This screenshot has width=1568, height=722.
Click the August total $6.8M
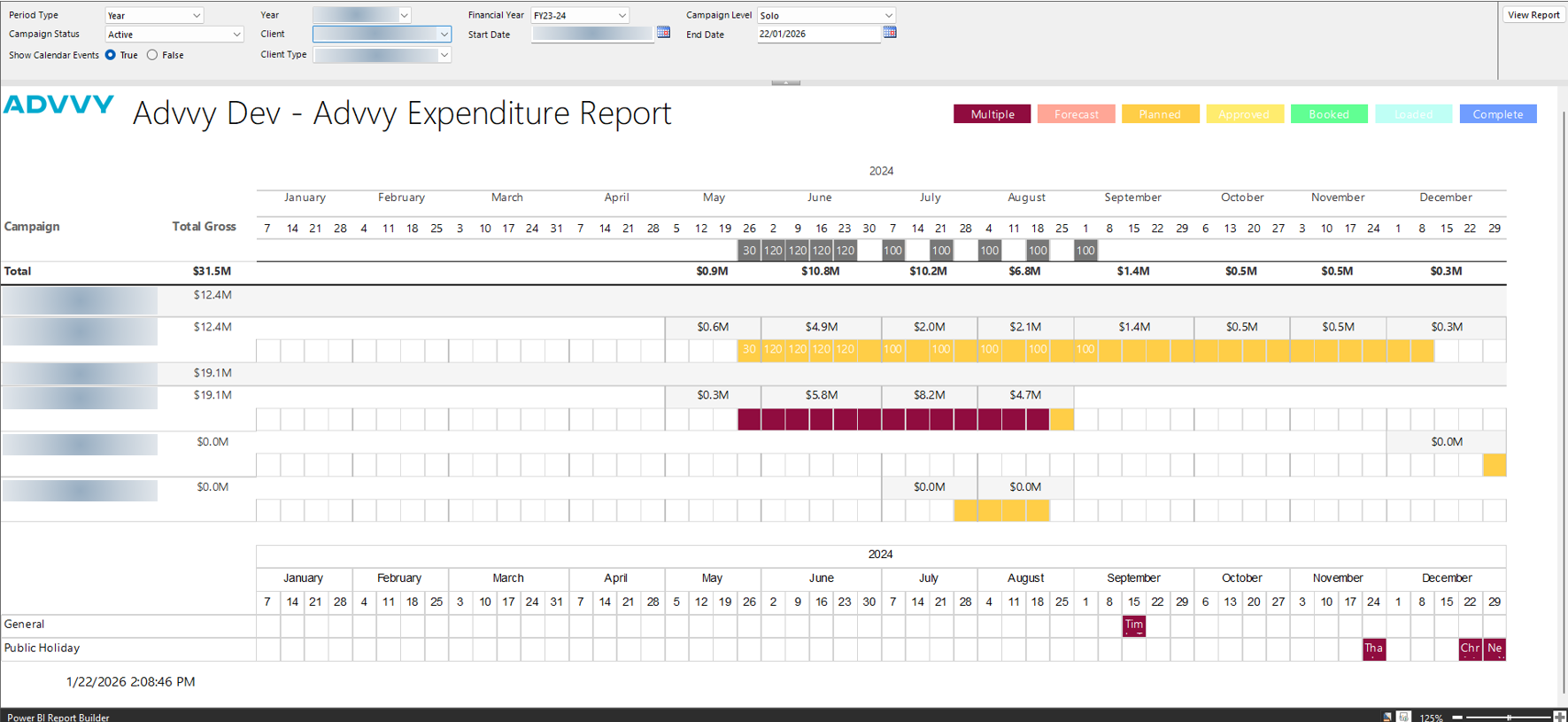[x=1025, y=271]
